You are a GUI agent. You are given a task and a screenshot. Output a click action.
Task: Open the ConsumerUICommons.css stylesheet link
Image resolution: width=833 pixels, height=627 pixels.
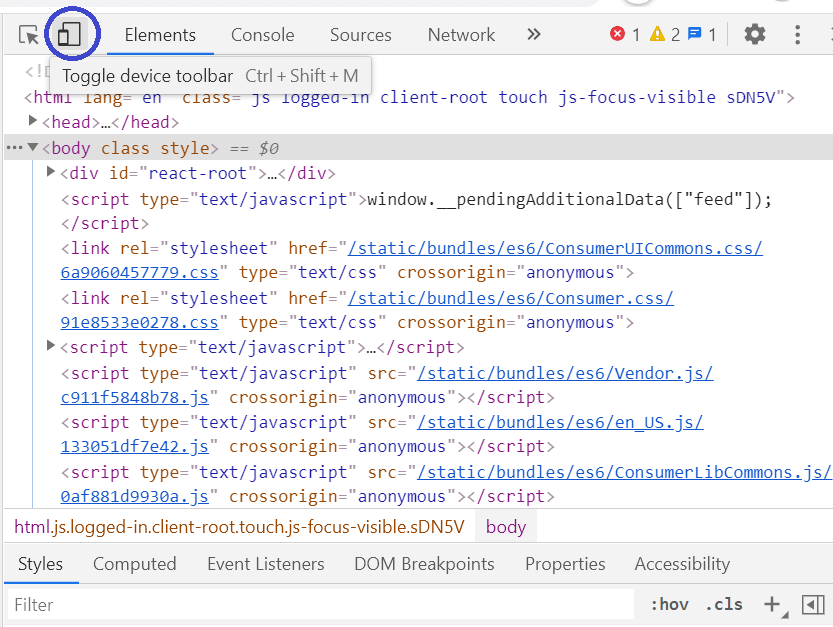pyautogui.click(x=555, y=248)
